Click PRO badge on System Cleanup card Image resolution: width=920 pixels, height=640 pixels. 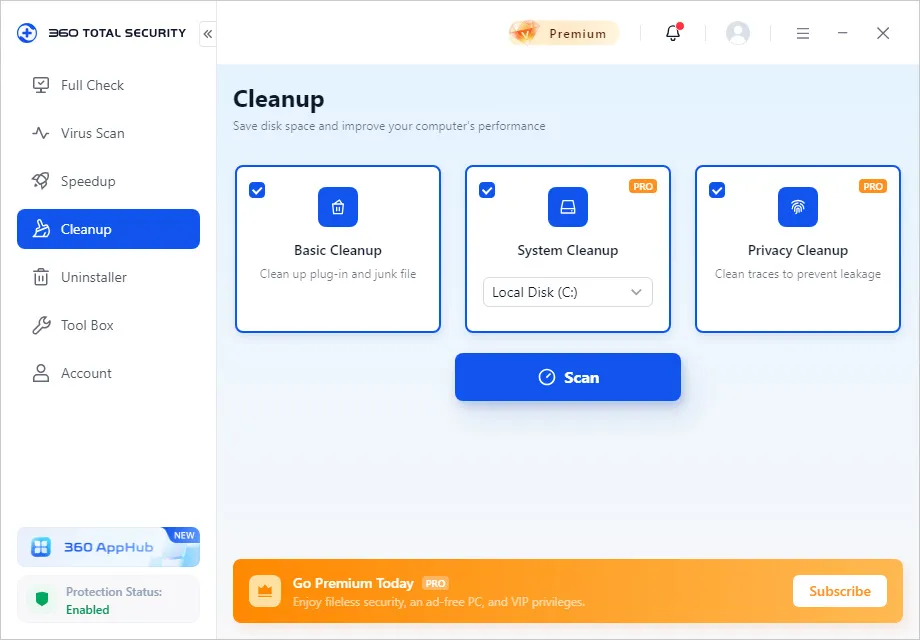[643, 187]
